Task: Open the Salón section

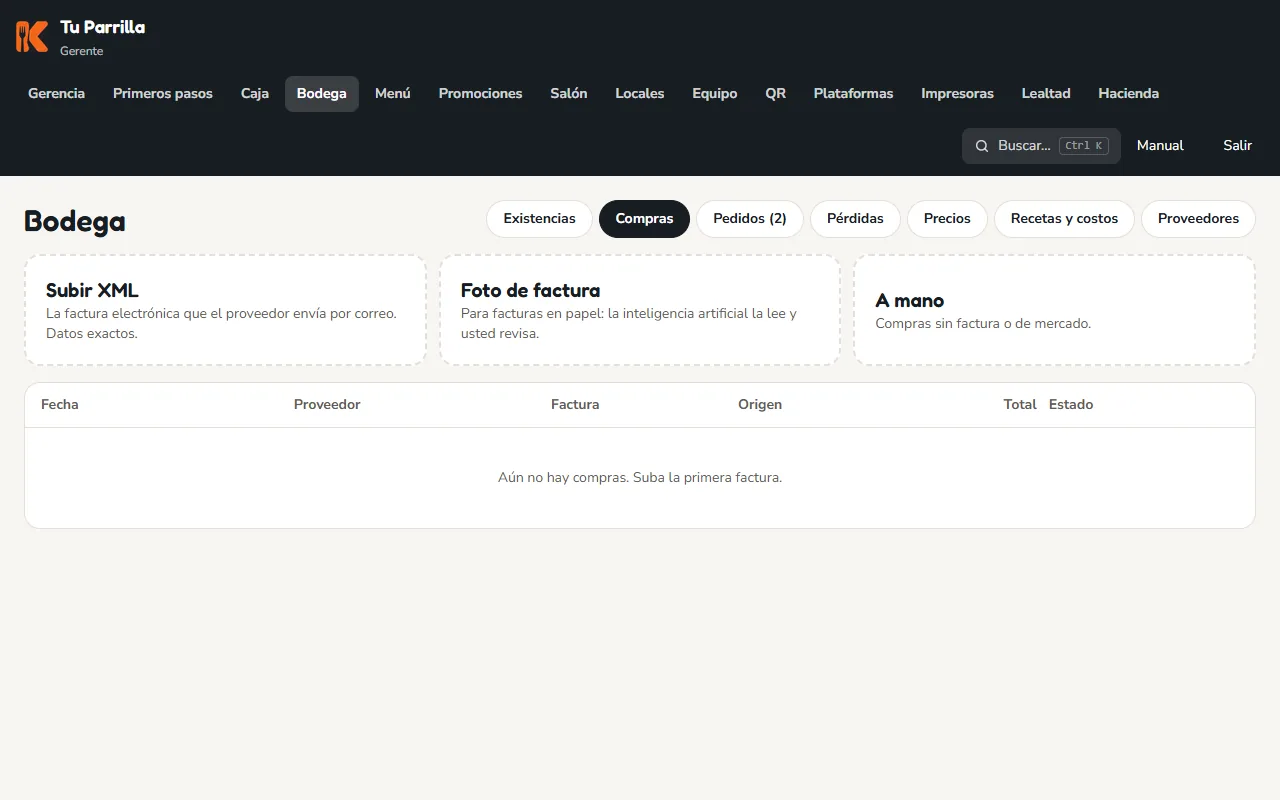Action: click(569, 94)
